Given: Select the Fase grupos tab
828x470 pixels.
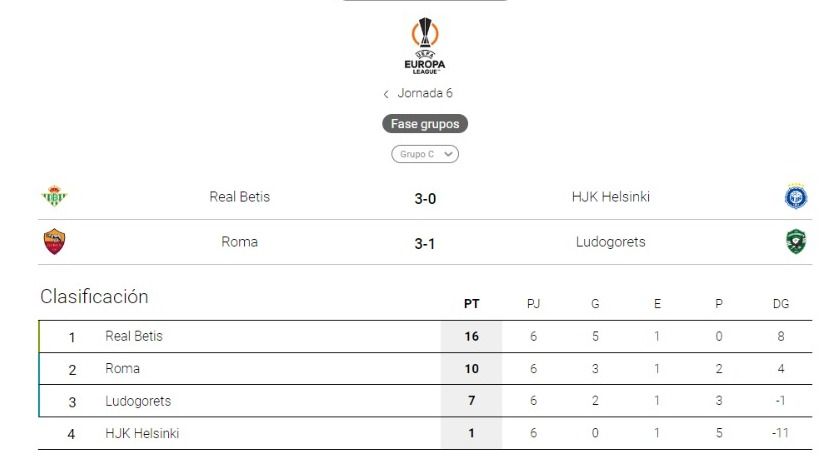Looking at the screenshot, I should coord(425,124).
